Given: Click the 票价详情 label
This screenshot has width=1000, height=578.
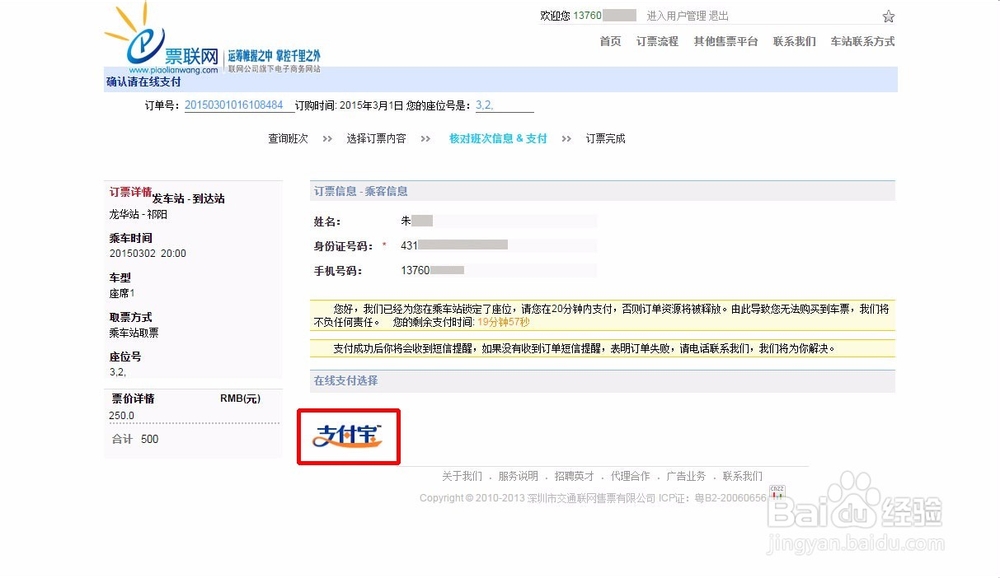Looking at the screenshot, I should pyautogui.click(x=133, y=399).
